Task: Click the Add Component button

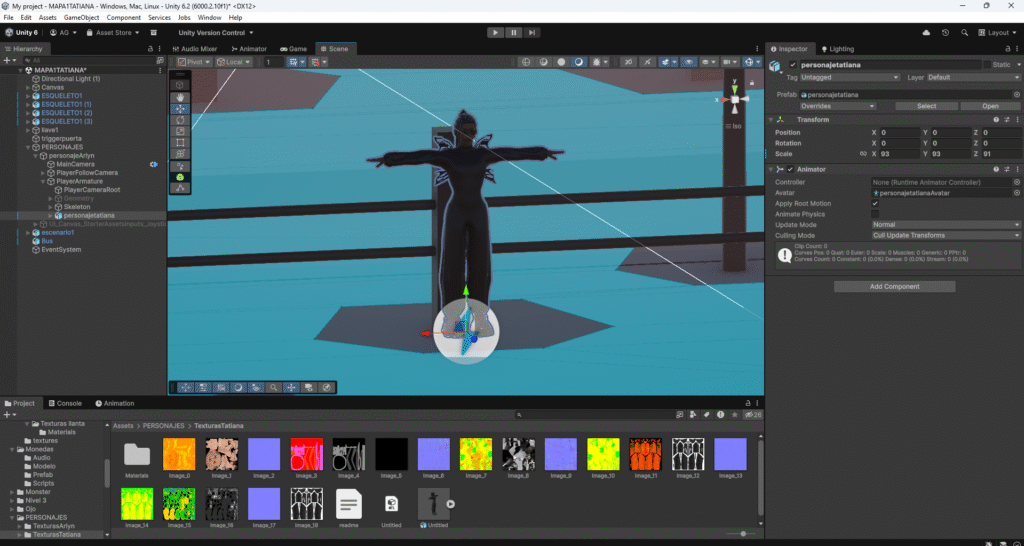Action: 894,286
